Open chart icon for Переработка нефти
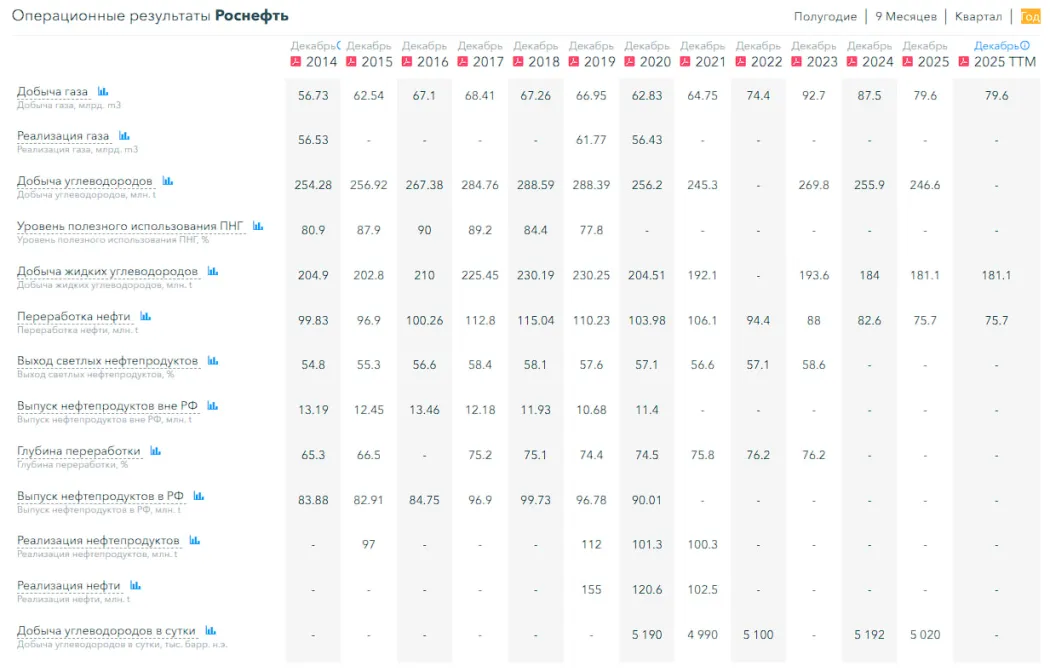The height and width of the screenshot is (672, 1050). click(x=146, y=316)
